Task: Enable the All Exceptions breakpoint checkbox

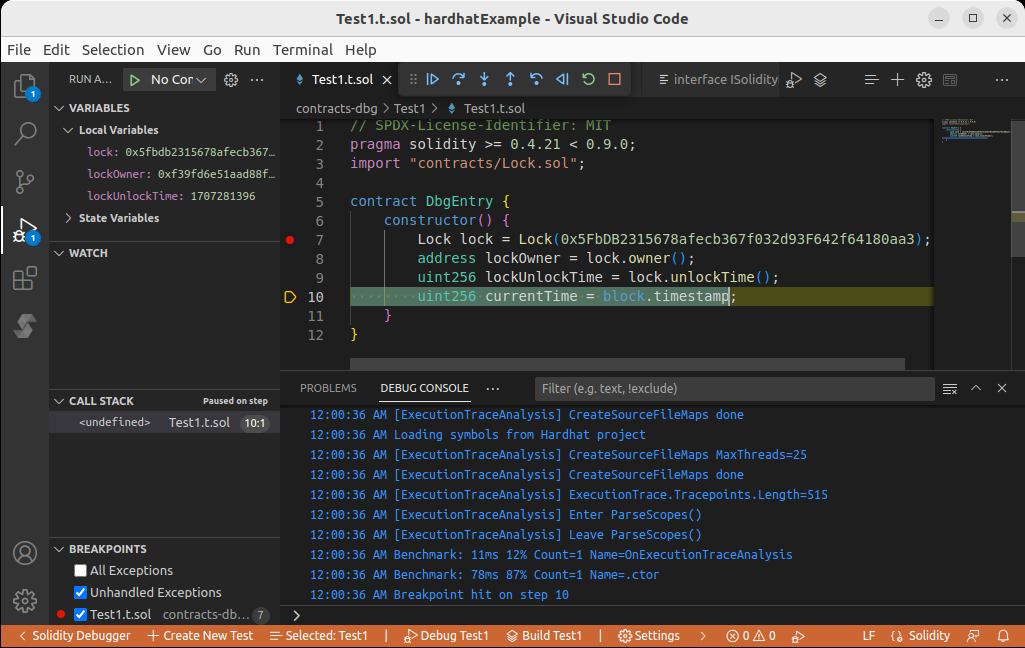Action: [81, 571]
